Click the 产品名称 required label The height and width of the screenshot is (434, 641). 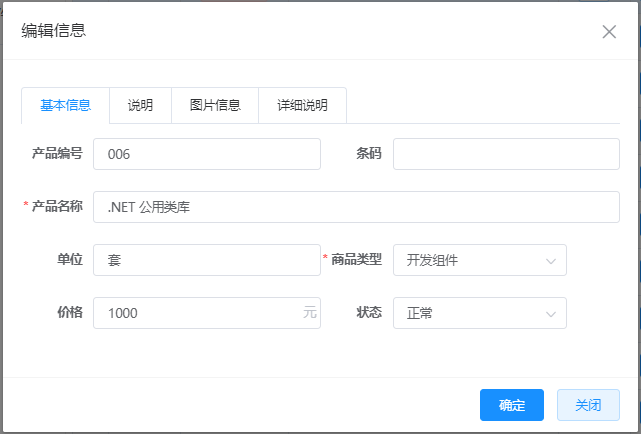[57, 206]
